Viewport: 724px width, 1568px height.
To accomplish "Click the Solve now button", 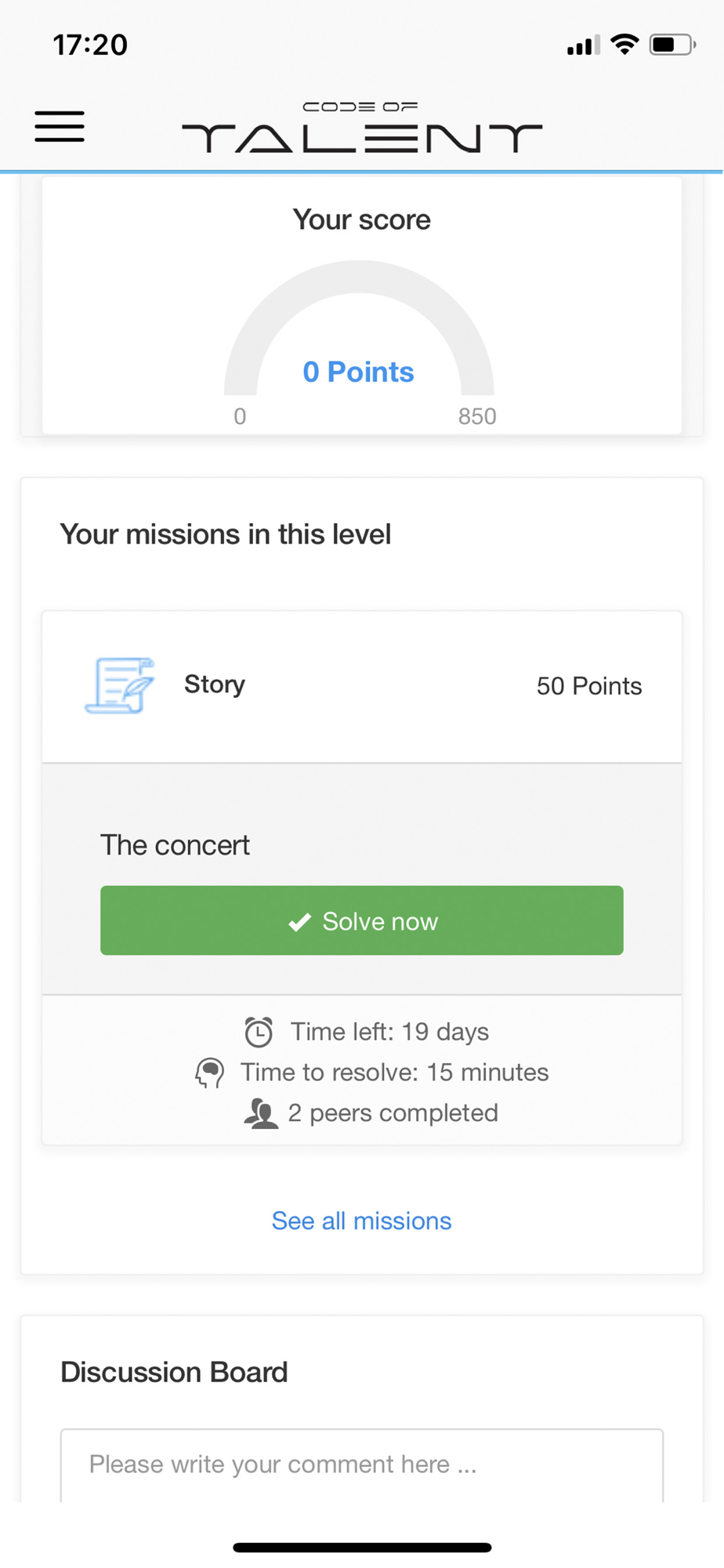I will click(362, 920).
